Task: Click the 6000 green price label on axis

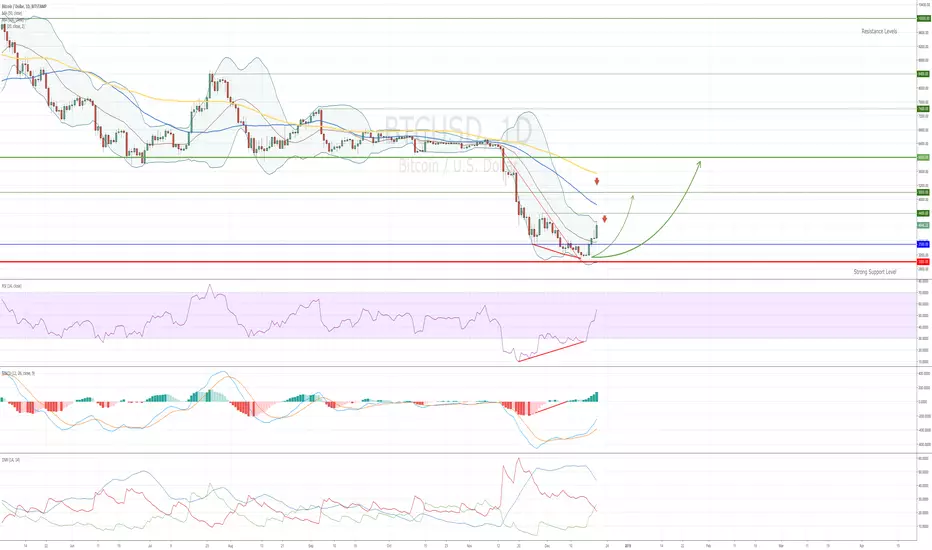Action: [x=923, y=158]
